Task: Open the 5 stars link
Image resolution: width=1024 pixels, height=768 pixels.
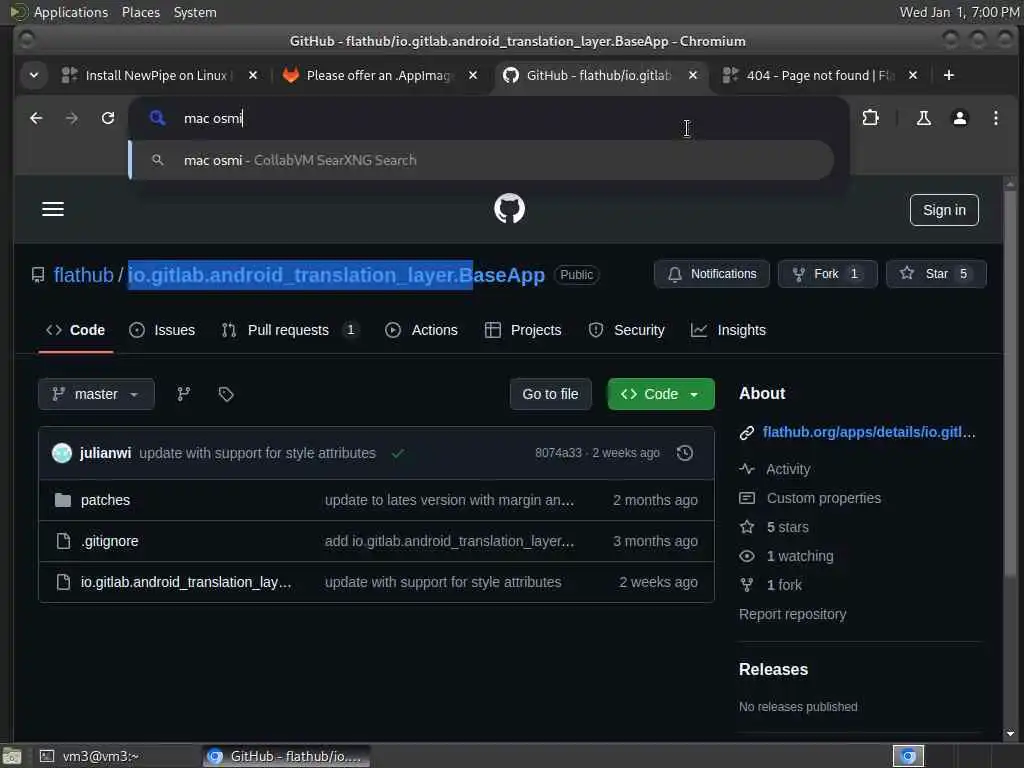Action: coord(788,527)
